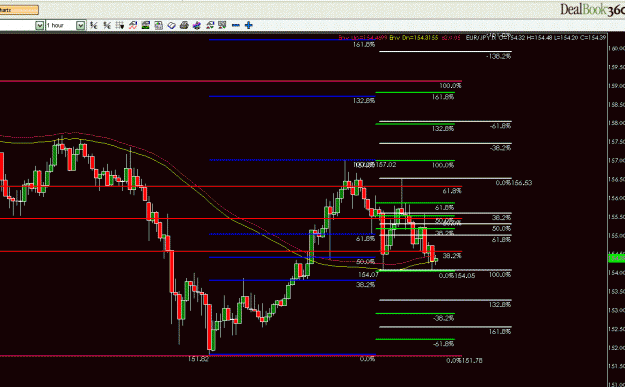625x387 pixels.
Task: Click the second $/€ currency icon beside grid icon
Action: coord(107,25)
